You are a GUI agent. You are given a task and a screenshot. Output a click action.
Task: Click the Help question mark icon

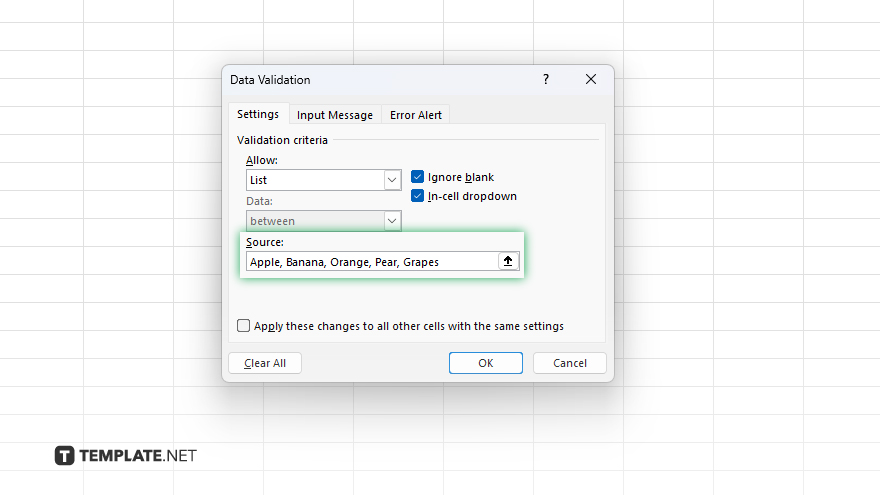(x=546, y=79)
